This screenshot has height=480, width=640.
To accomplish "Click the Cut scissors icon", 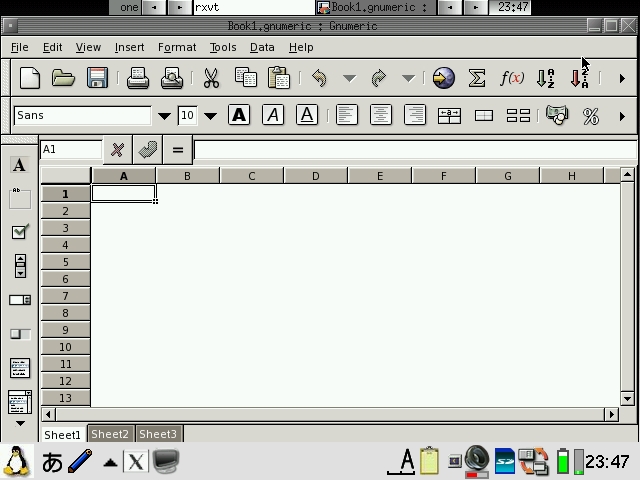I will pyautogui.click(x=211, y=78).
